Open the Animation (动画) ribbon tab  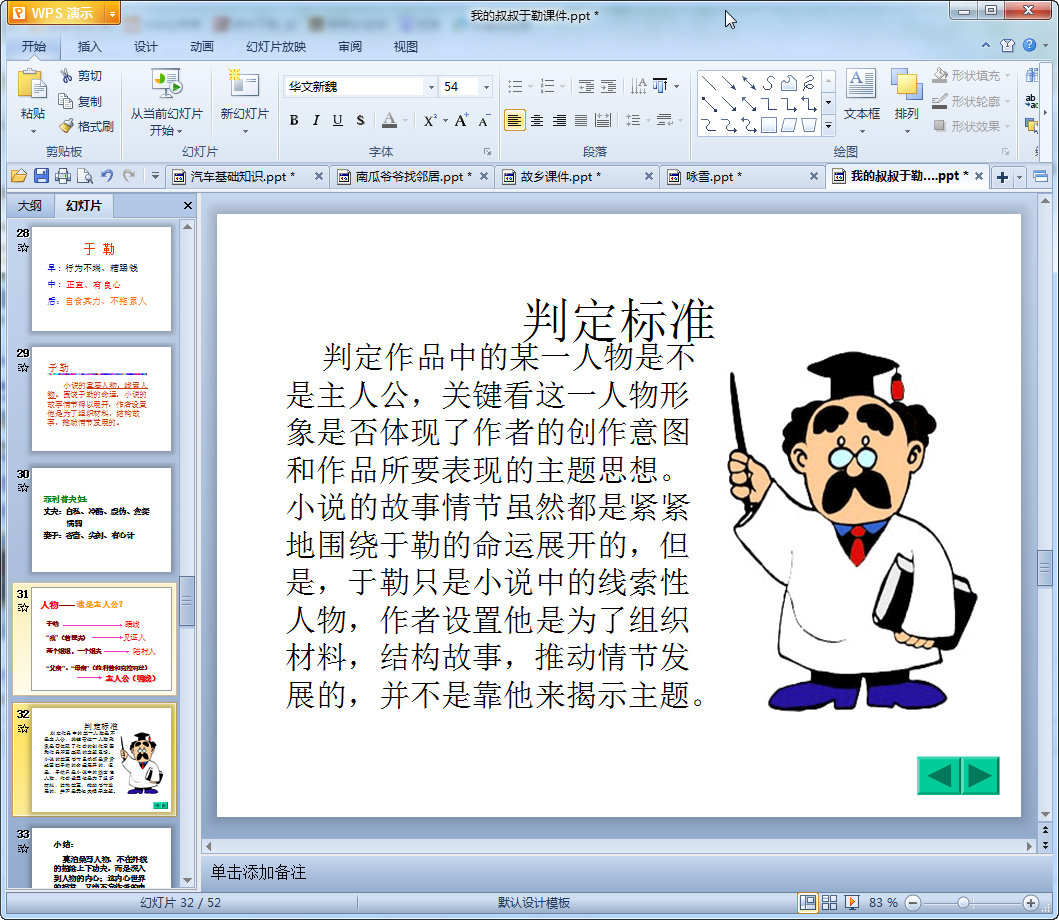tap(201, 47)
